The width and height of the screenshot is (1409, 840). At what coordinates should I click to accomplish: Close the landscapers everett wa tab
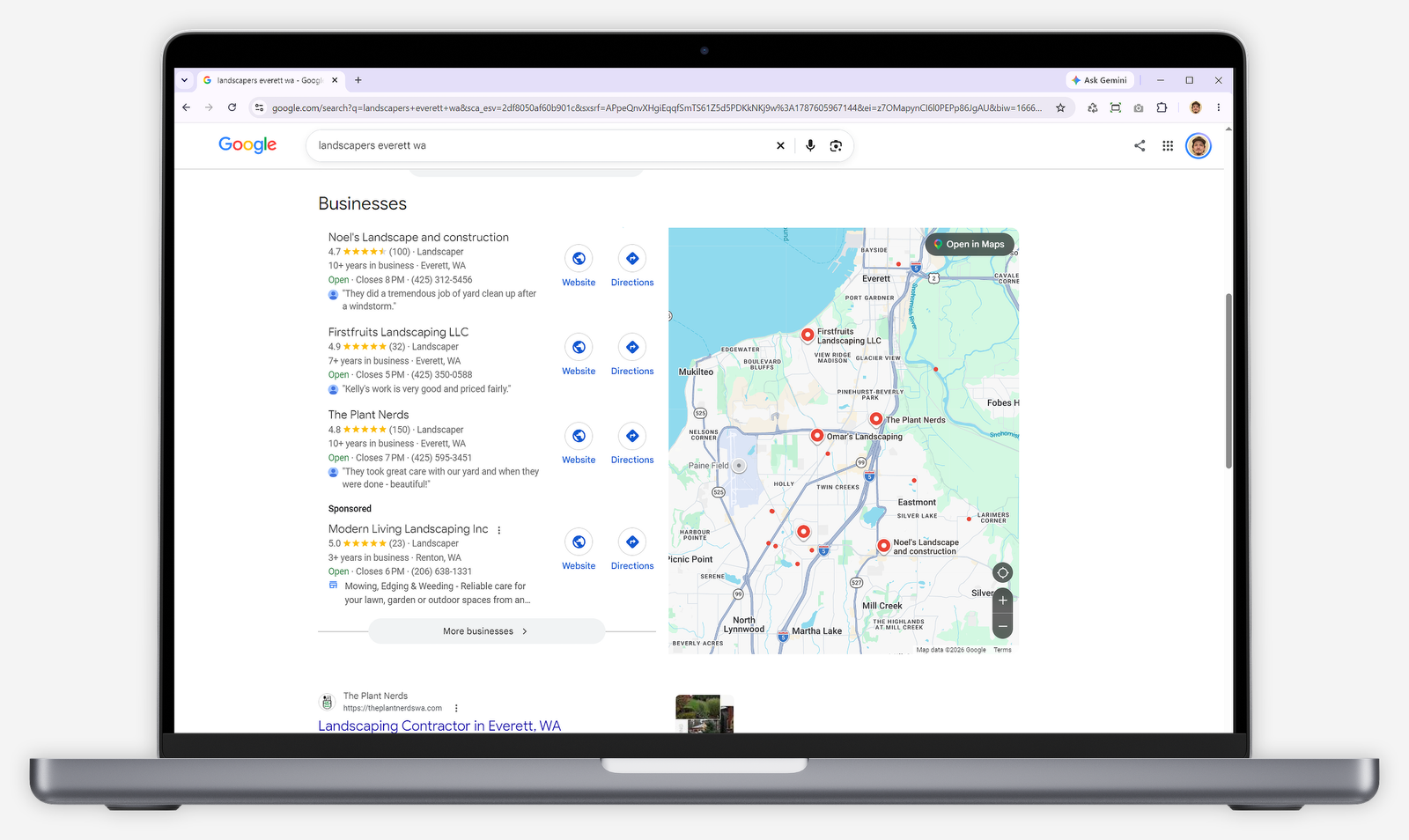pos(335,80)
